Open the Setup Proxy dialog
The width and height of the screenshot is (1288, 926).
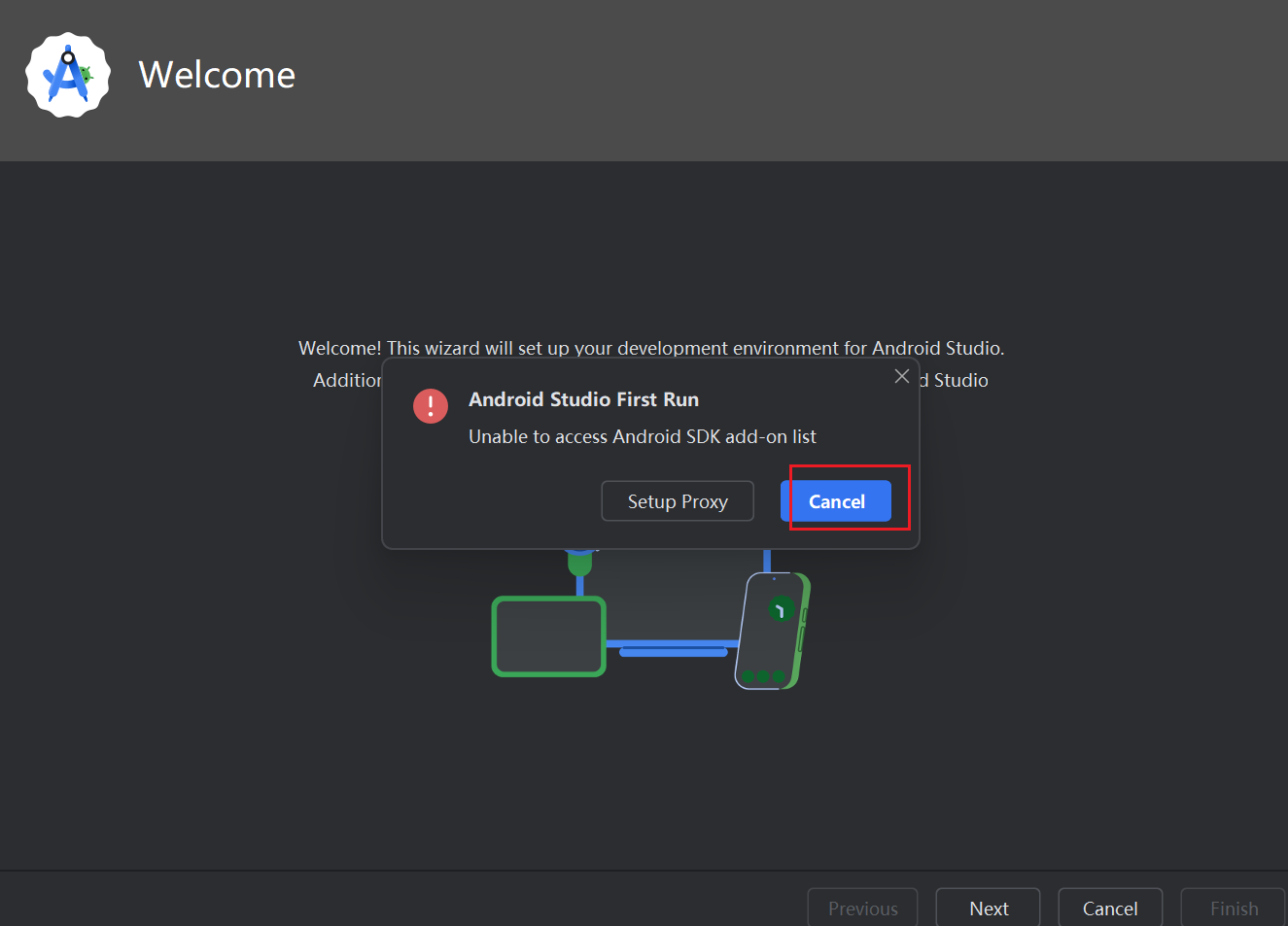pos(678,500)
